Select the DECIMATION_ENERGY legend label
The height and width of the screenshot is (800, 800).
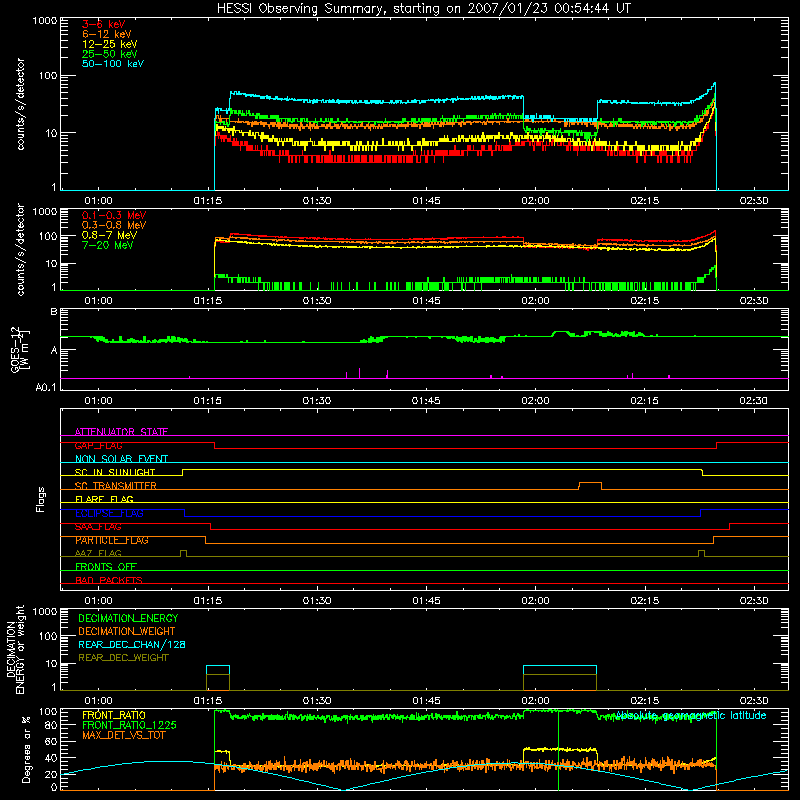click(128, 618)
